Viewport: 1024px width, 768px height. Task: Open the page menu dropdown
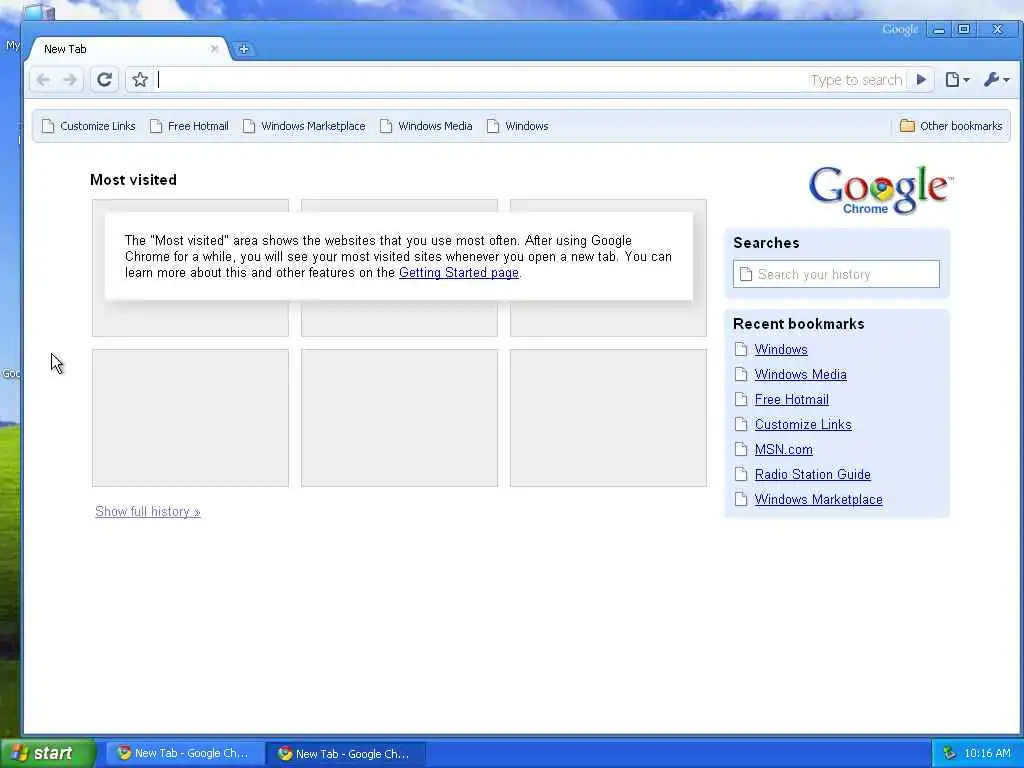point(957,80)
